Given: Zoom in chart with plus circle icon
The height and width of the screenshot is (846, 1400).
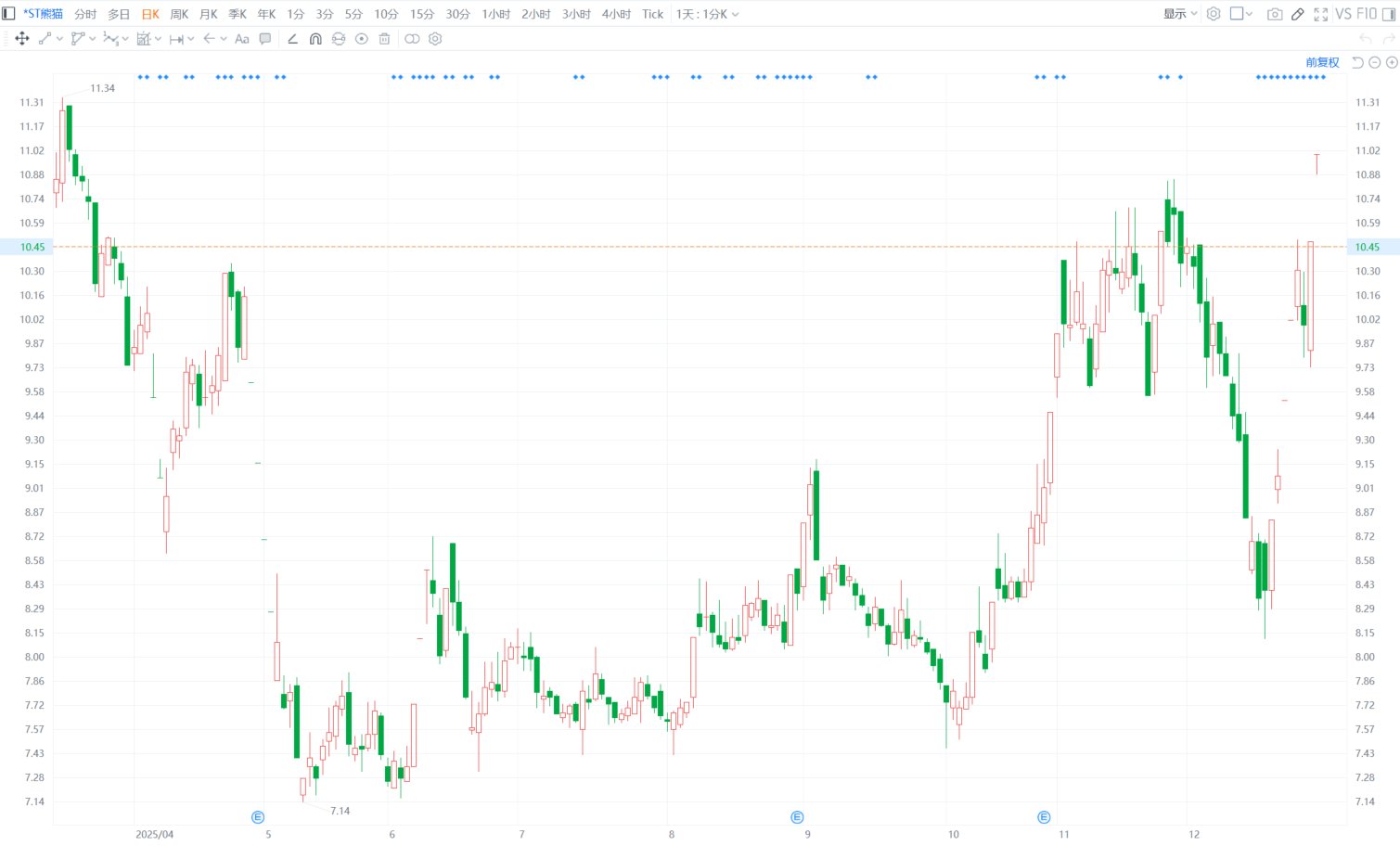Looking at the screenshot, I should (1392, 62).
